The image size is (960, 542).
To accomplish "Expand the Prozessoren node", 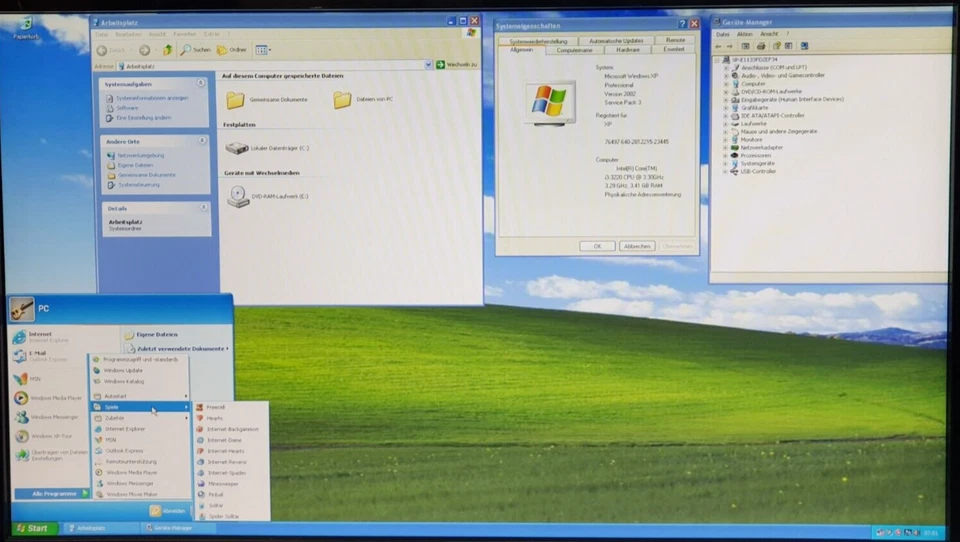I will coord(726,156).
